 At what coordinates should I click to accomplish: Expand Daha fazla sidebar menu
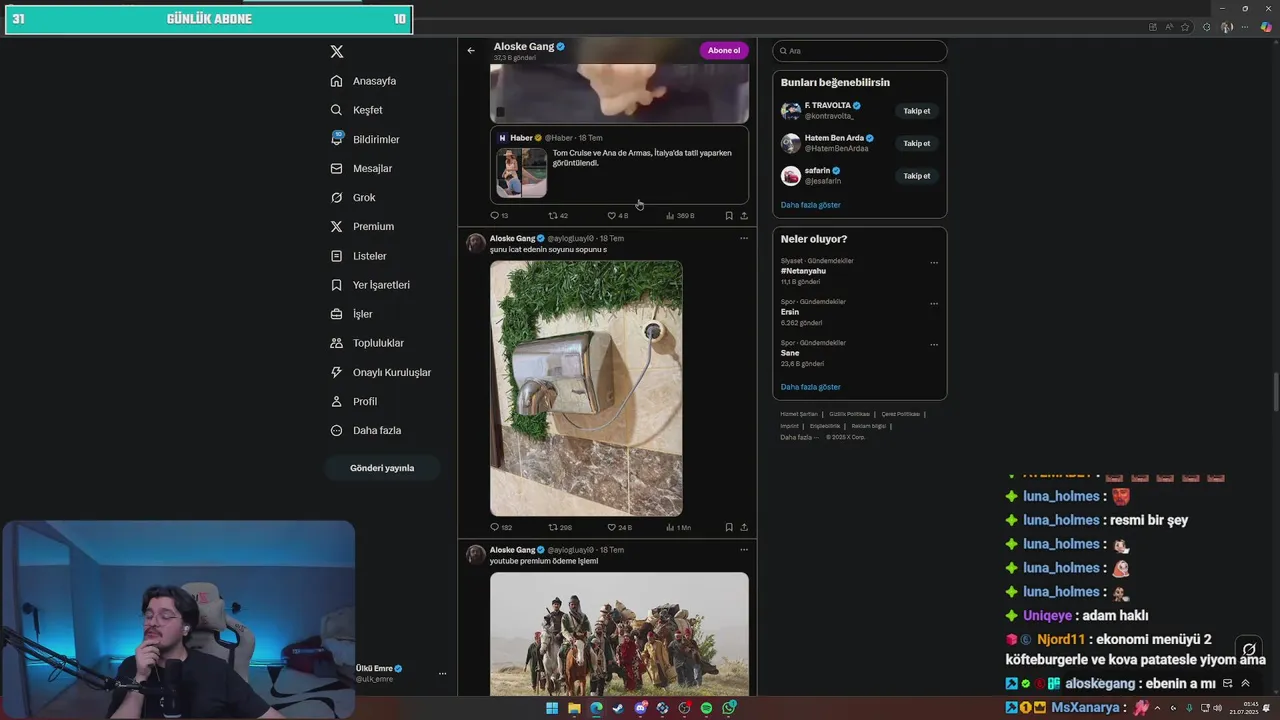366,430
